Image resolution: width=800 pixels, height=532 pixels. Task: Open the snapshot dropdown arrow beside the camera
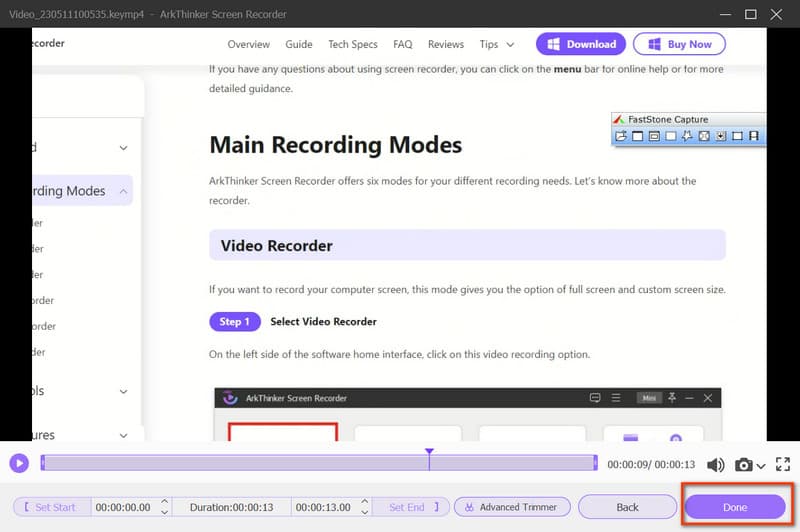(761, 466)
